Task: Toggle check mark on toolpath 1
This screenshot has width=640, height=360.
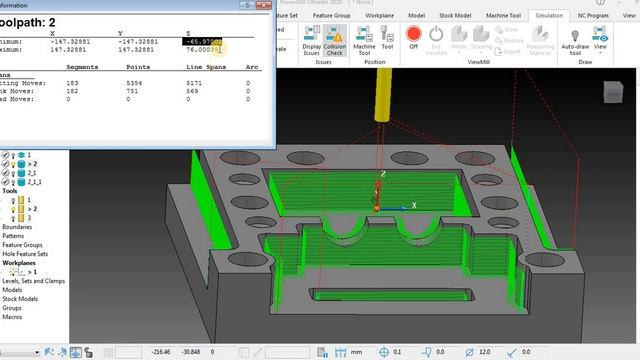Action: [5, 155]
